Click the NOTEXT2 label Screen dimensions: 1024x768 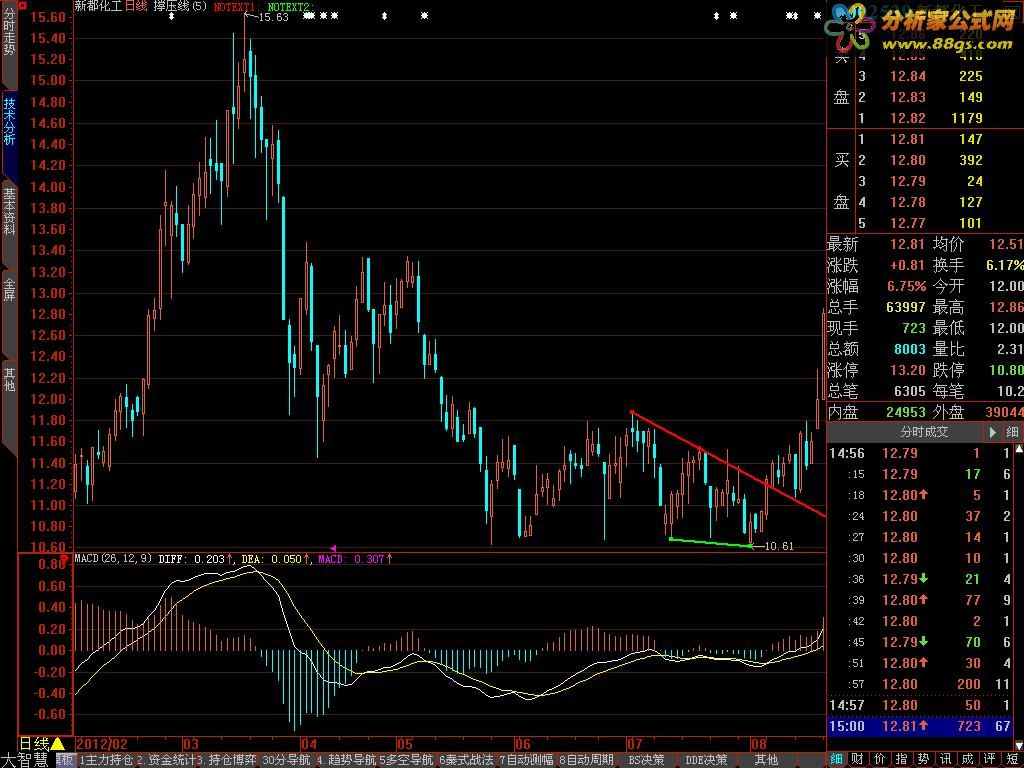tap(291, 7)
